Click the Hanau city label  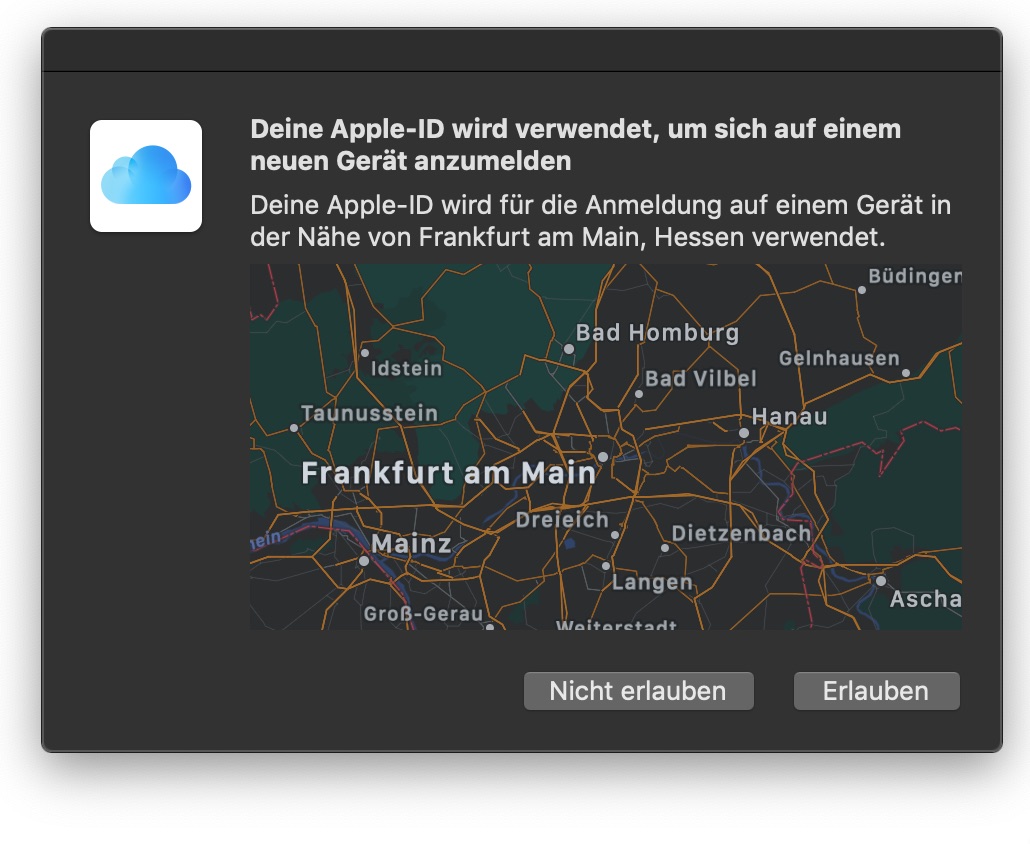pos(789,416)
